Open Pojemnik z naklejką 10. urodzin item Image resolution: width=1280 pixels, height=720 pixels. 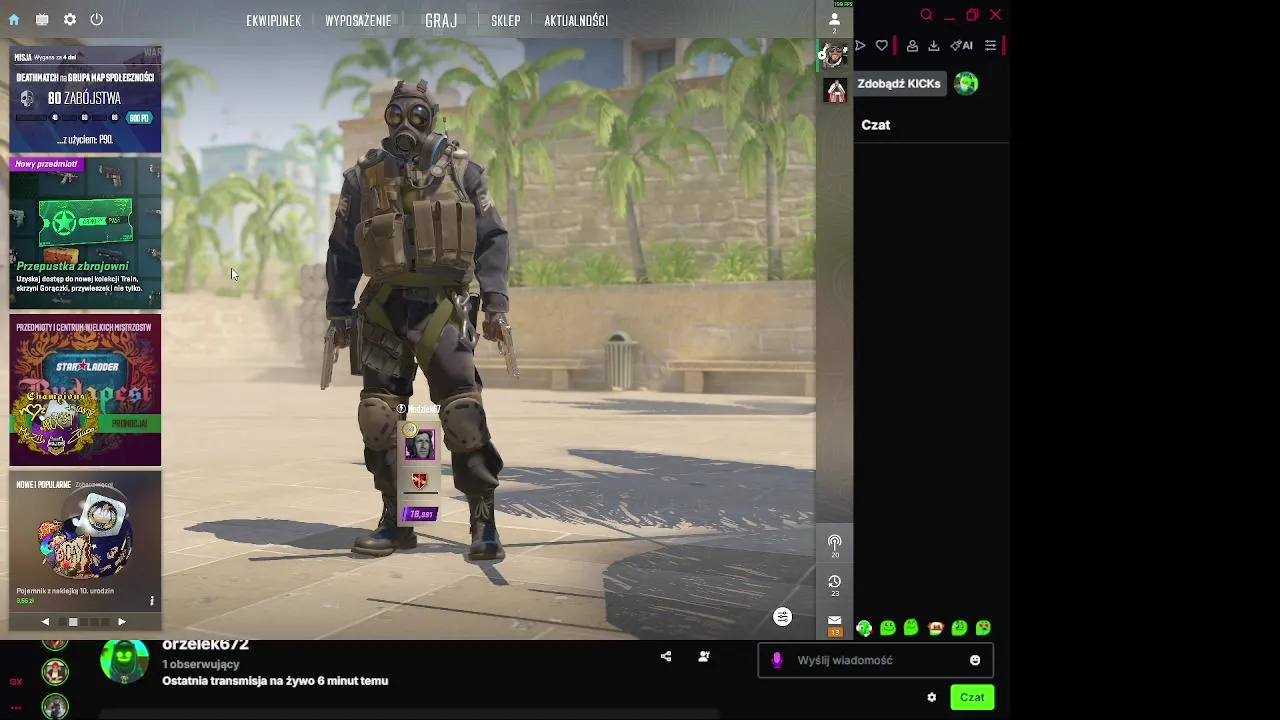pos(85,540)
